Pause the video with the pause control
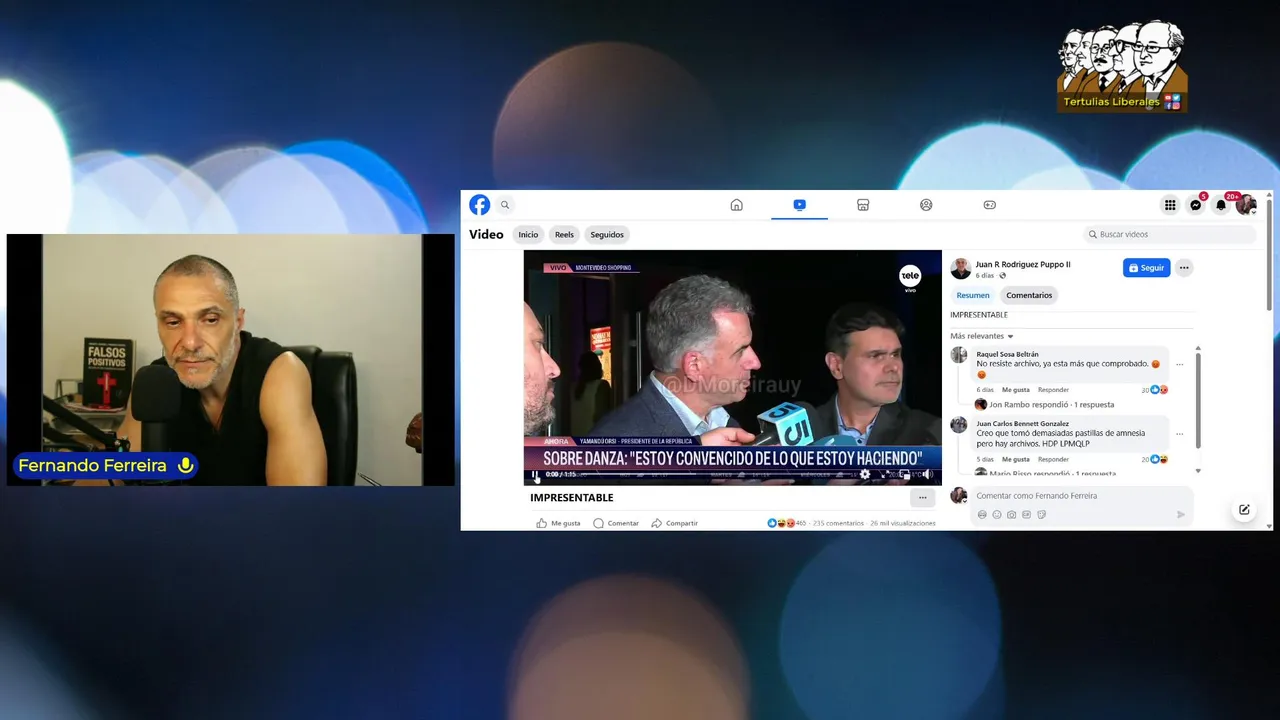This screenshot has width=1280, height=720. point(535,475)
